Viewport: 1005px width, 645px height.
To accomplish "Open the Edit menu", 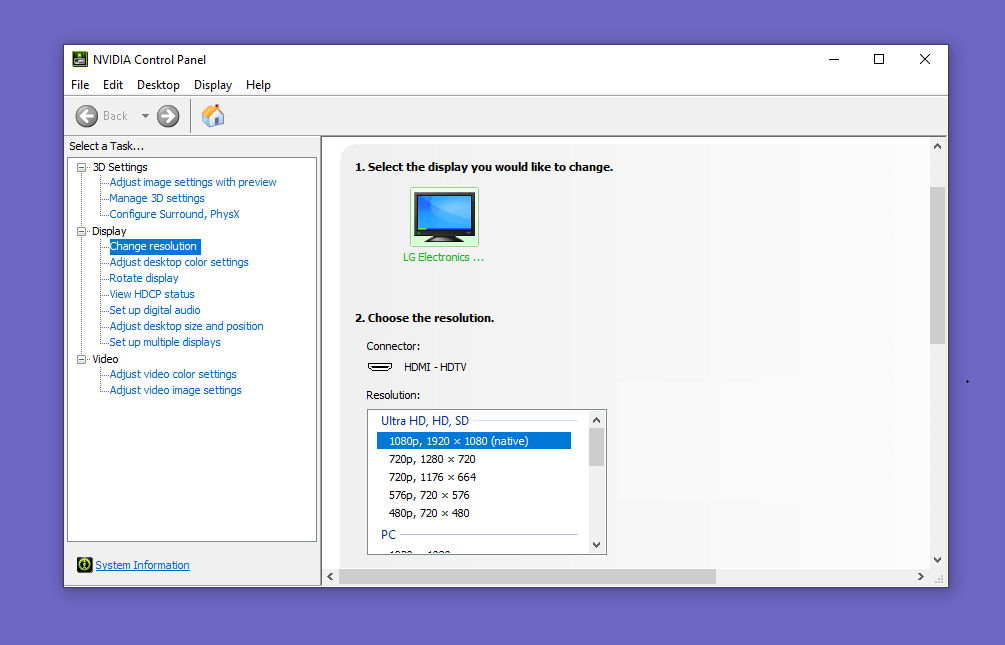I will (x=113, y=85).
